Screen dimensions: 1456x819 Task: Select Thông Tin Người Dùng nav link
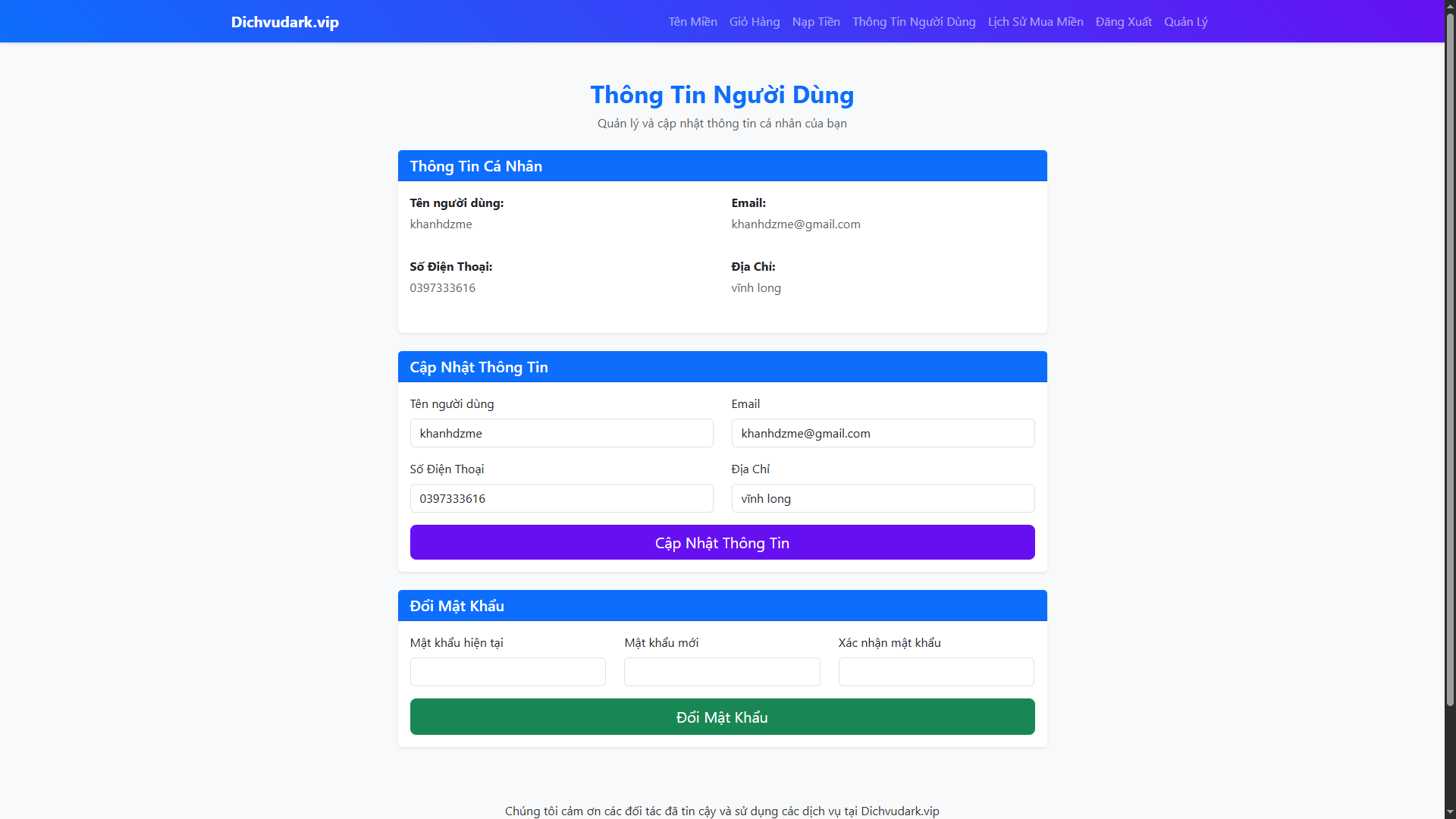[x=914, y=22]
